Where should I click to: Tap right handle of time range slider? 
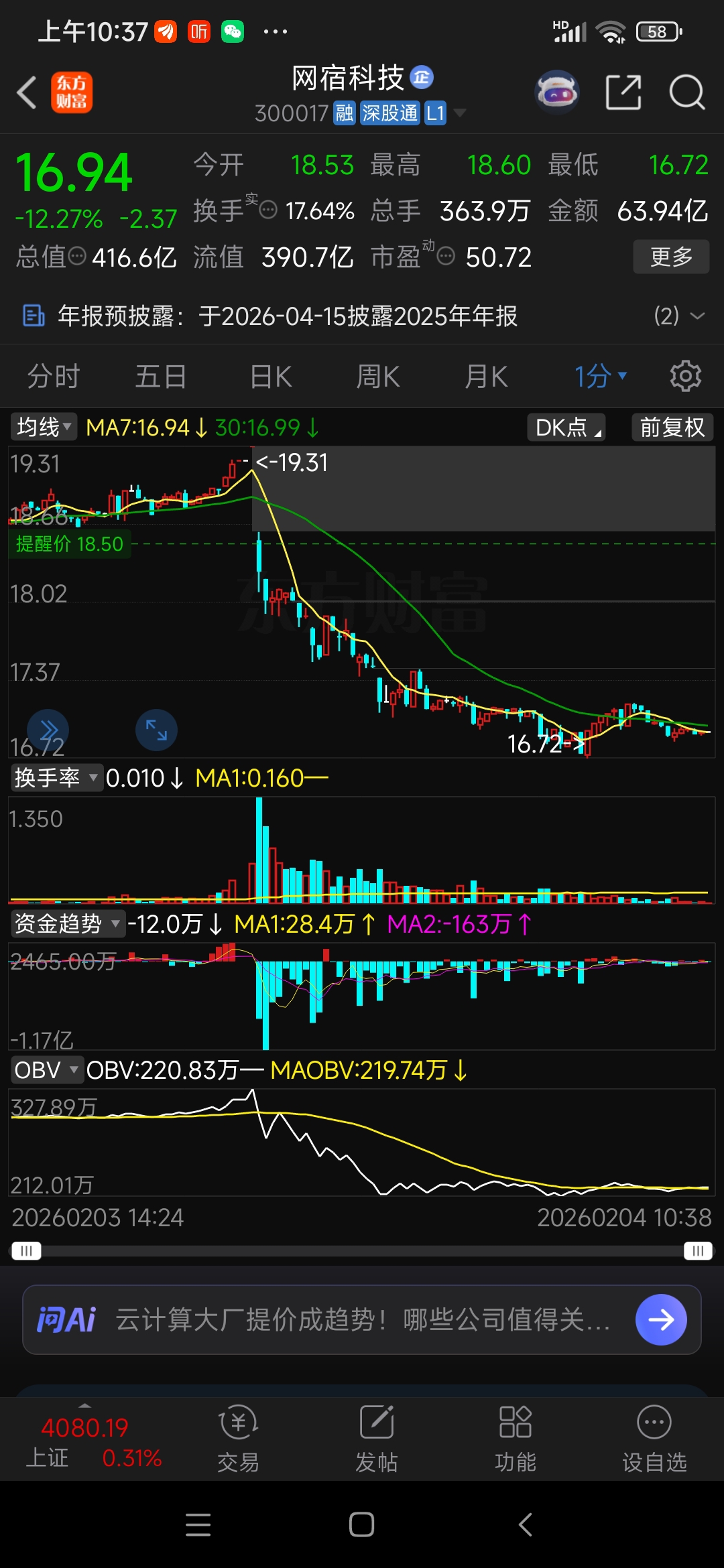698,1250
